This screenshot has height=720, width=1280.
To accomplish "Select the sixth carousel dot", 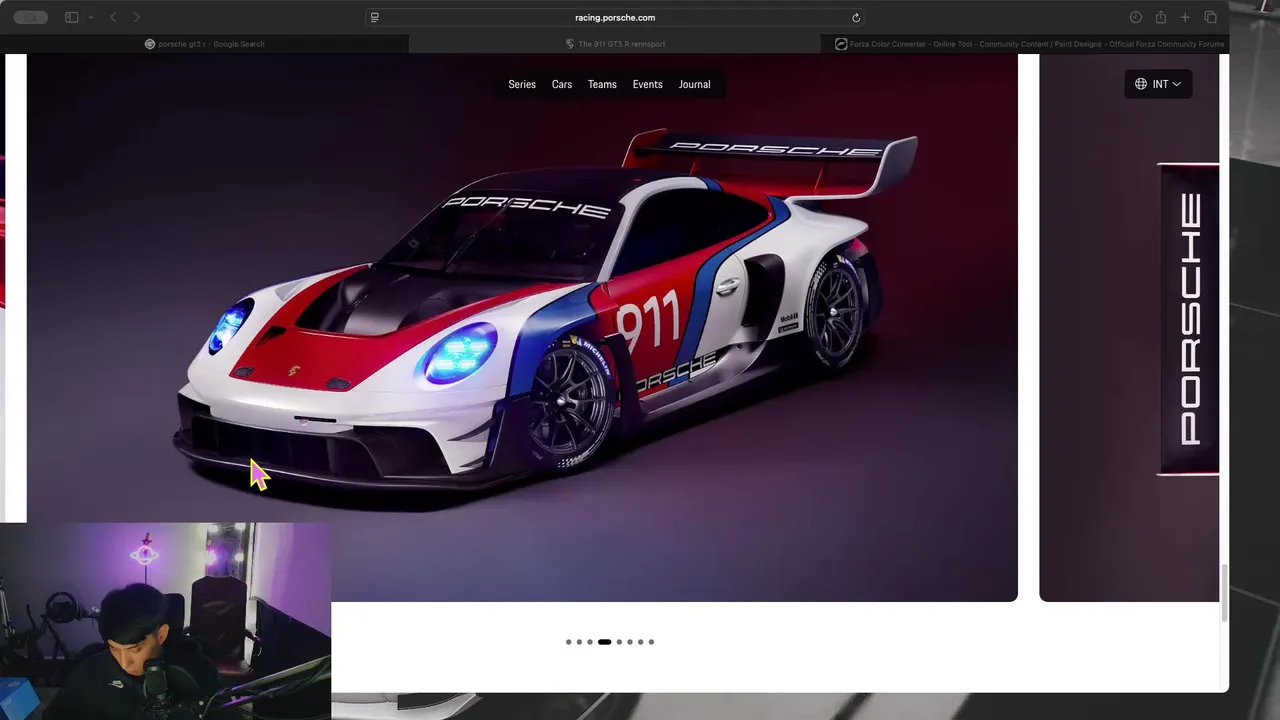I will [630, 642].
